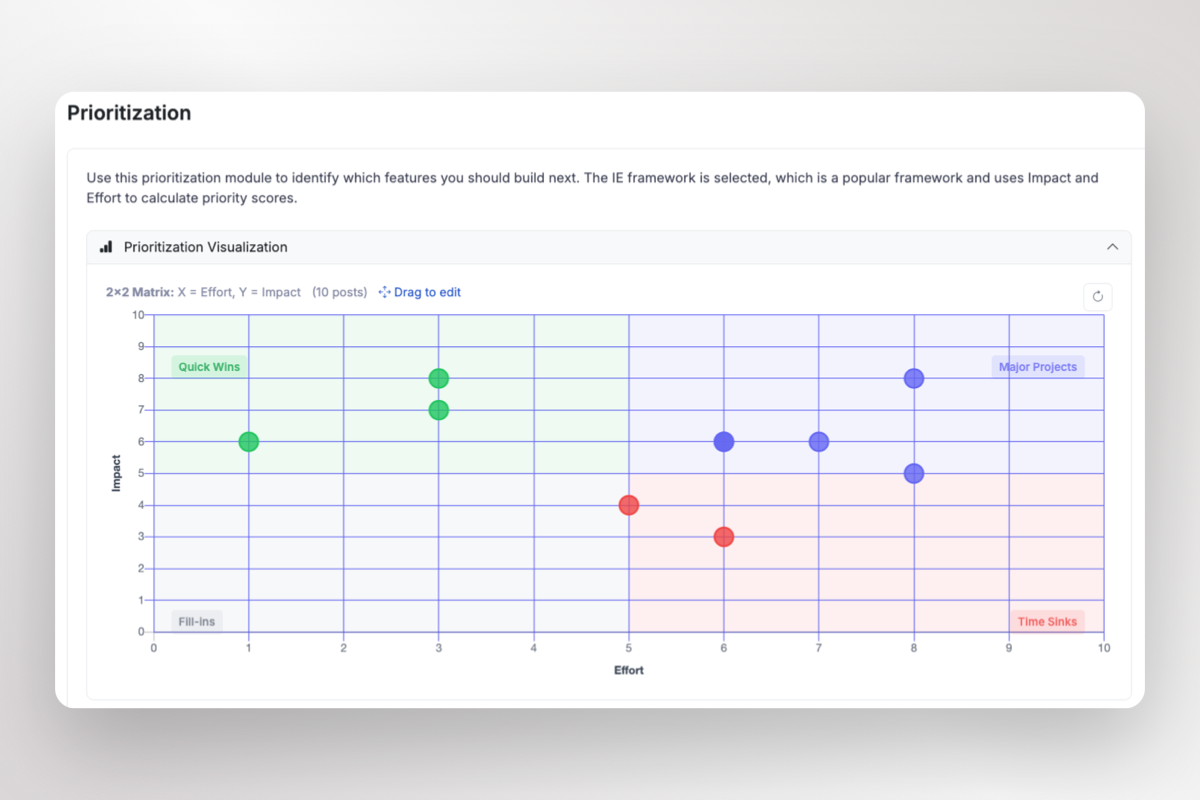This screenshot has width=1200, height=800.
Task: Collapse the Prioritization Visualization panel via the chevron
Action: coord(1112,246)
